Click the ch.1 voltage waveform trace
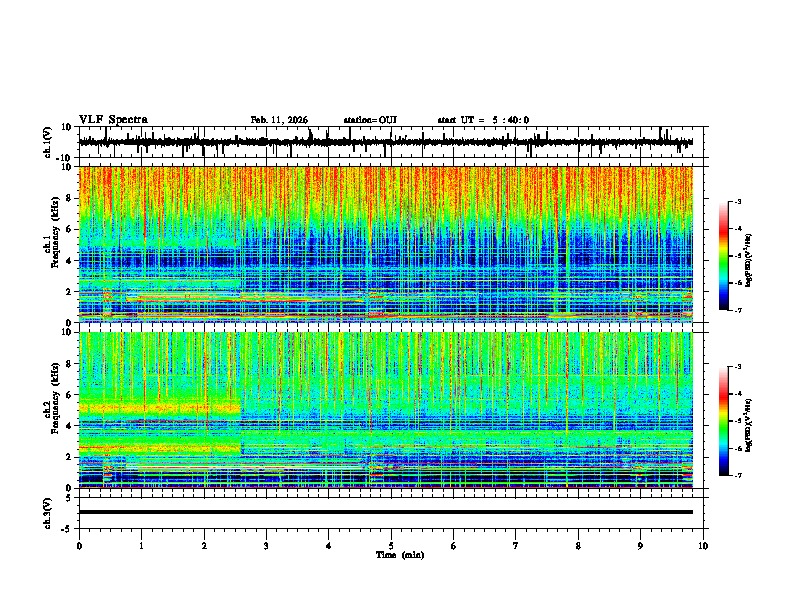The height and width of the screenshot is (612, 792). 385,142
